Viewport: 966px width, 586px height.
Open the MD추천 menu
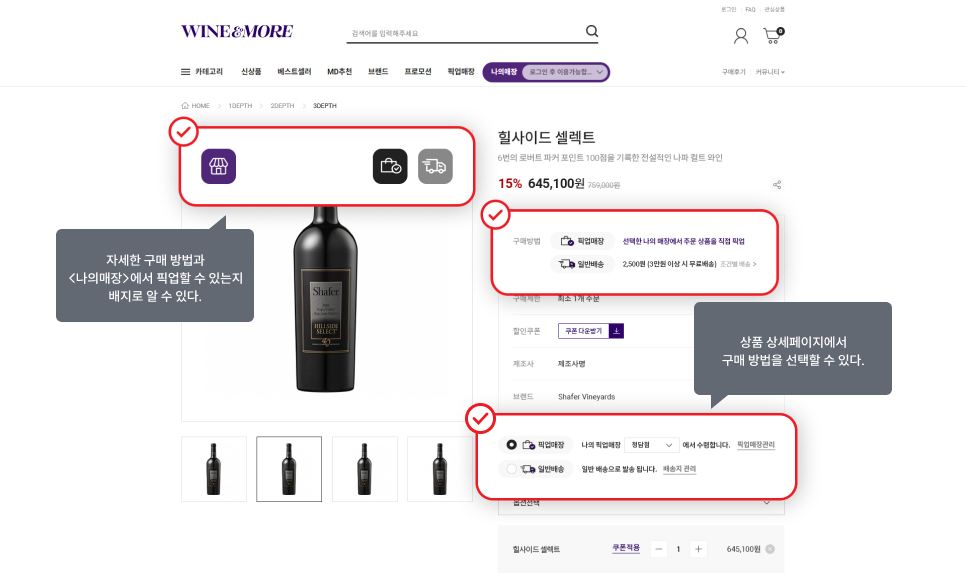(339, 72)
